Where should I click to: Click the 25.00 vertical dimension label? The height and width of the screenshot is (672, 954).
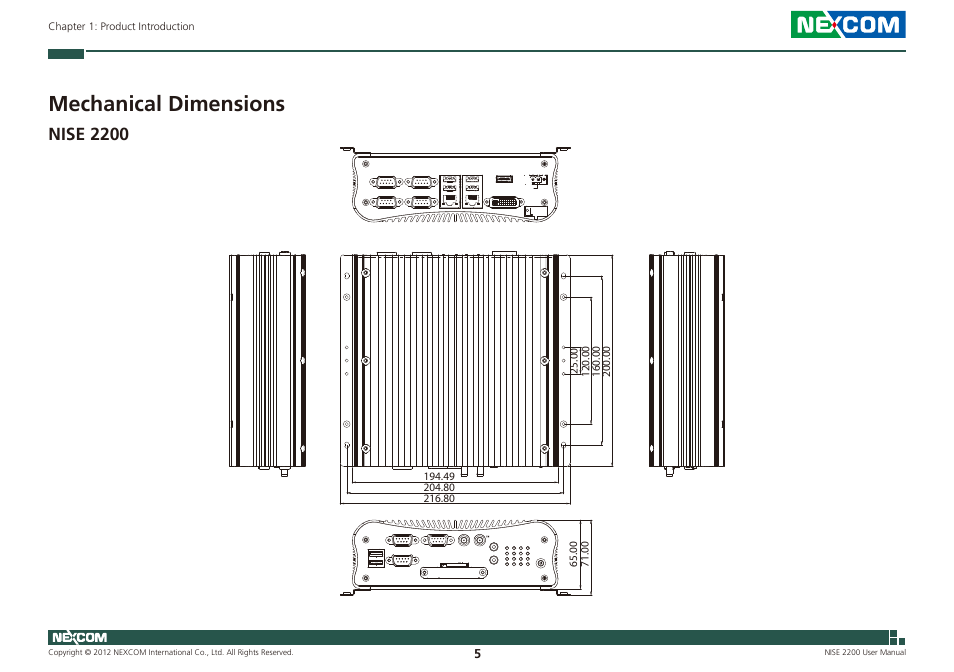pyautogui.click(x=574, y=361)
